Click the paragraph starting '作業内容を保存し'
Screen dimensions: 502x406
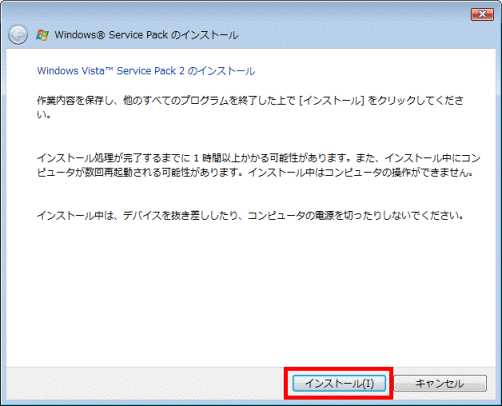pyautogui.click(x=250, y=107)
